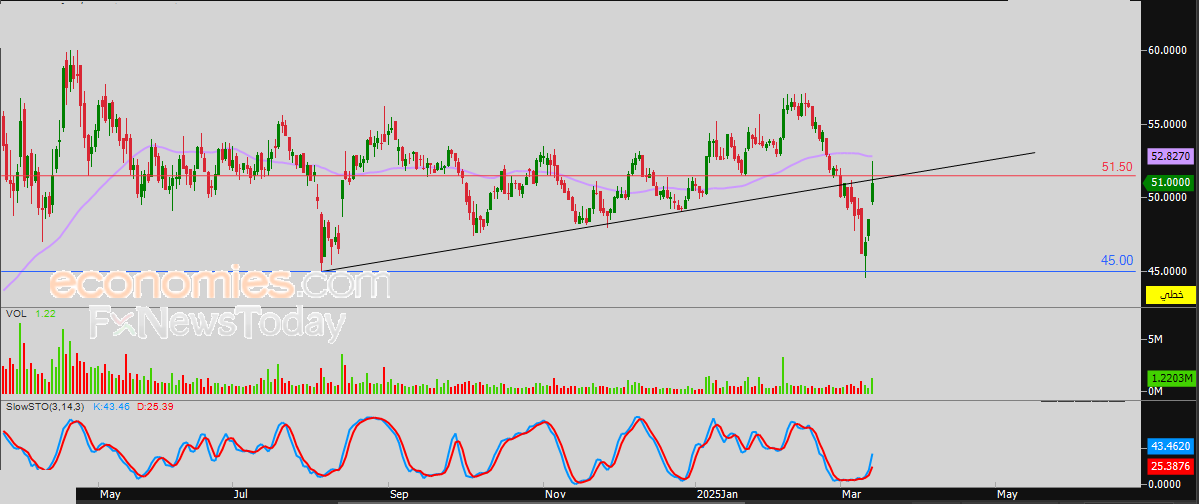Screen dimensions: 1199x504
Task: Select the 5M volume axis label
Action: [1157, 338]
